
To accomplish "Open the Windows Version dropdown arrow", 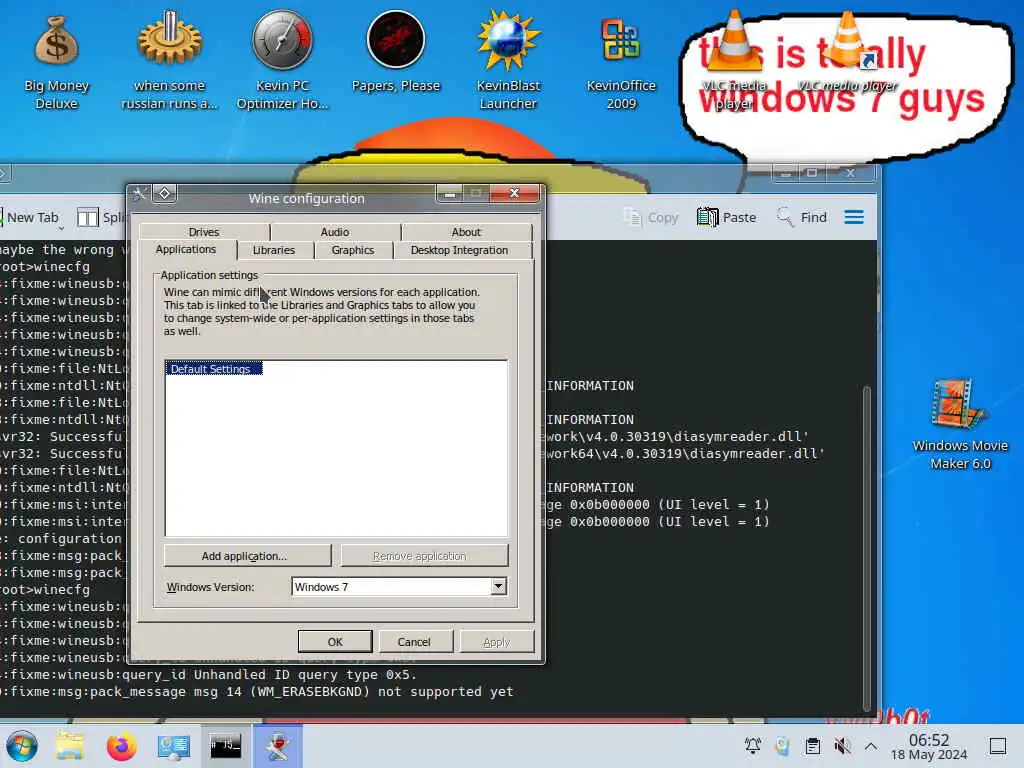I will point(498,586).
